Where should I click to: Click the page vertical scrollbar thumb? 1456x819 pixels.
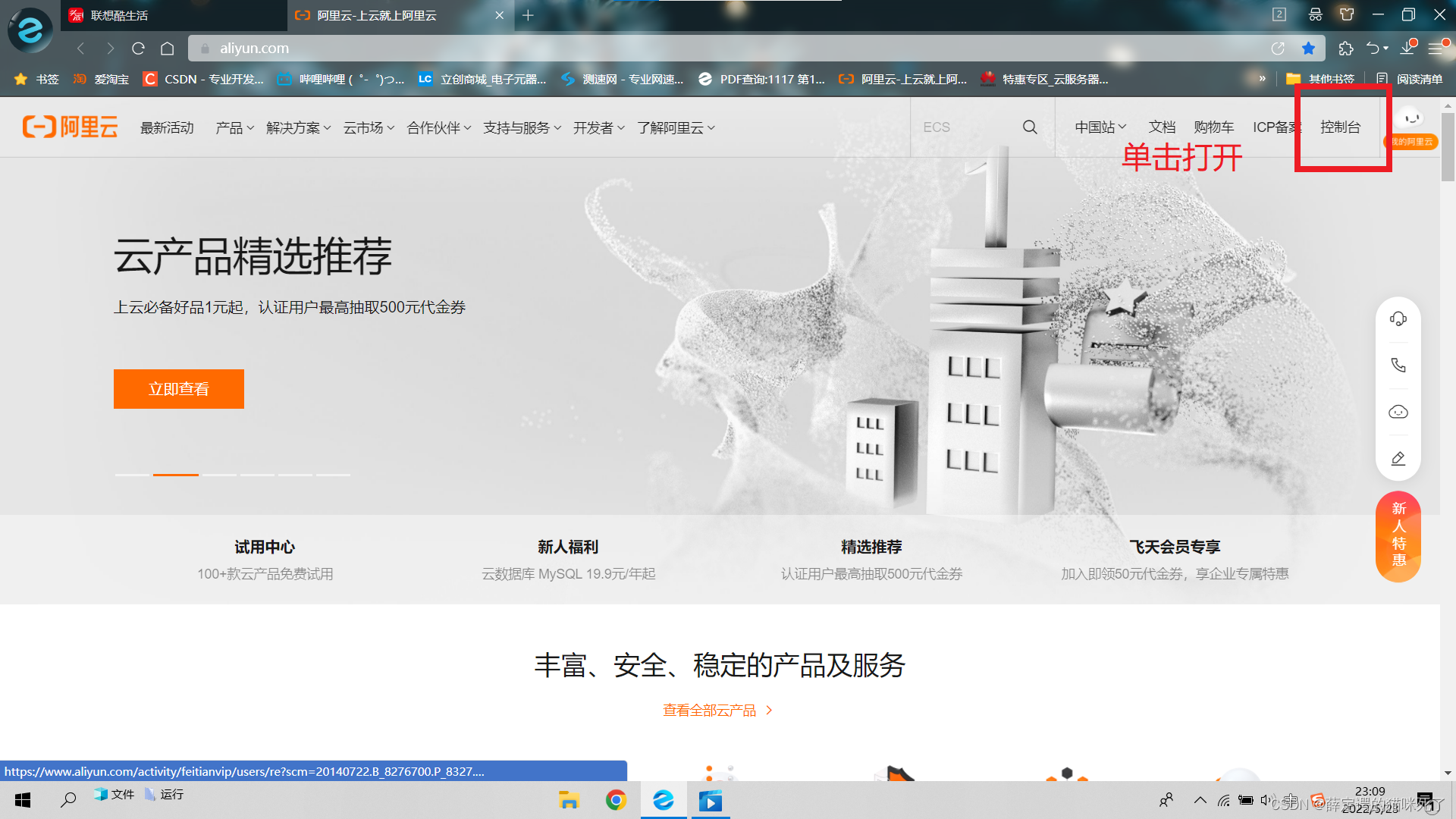click(1448, 148)
